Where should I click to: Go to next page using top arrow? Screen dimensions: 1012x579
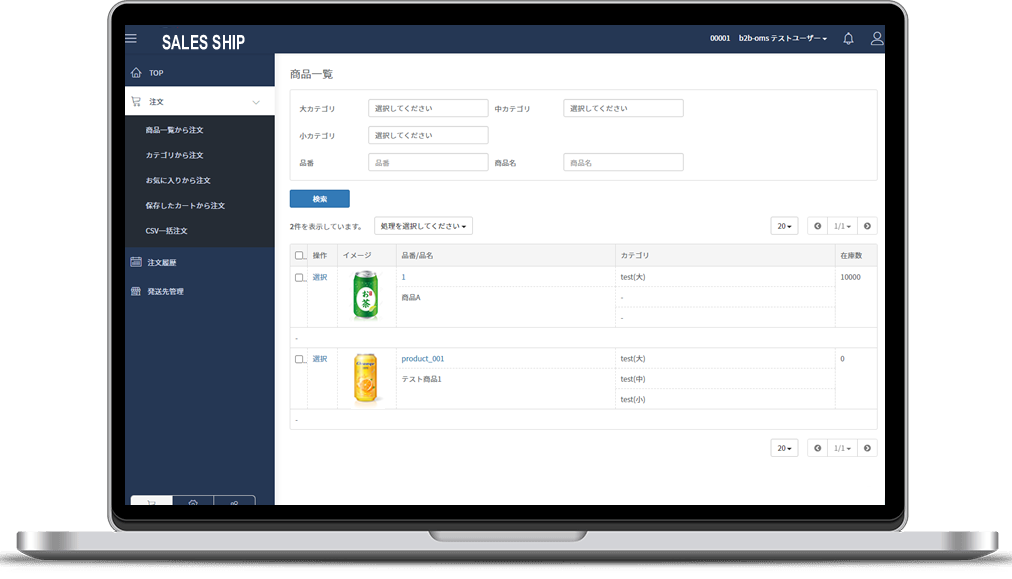867,226
